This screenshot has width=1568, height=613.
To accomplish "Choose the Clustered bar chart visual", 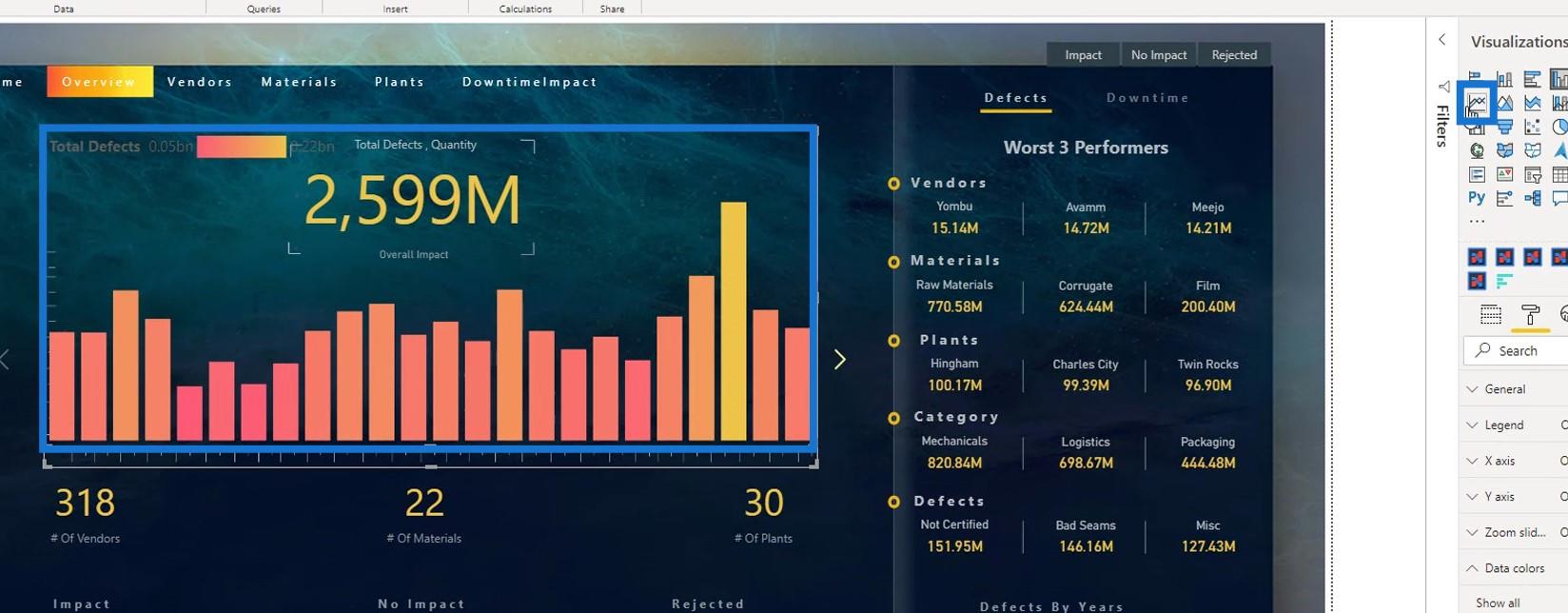I will (1532, 79).
